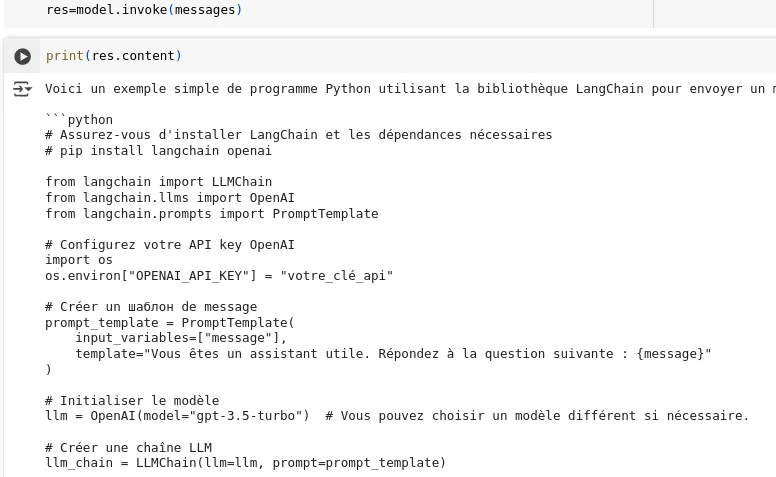This screenshot has width=776, height=477.
Task: Click the res=model.invoke(messages) code line
Action: [x=144, y=10]
